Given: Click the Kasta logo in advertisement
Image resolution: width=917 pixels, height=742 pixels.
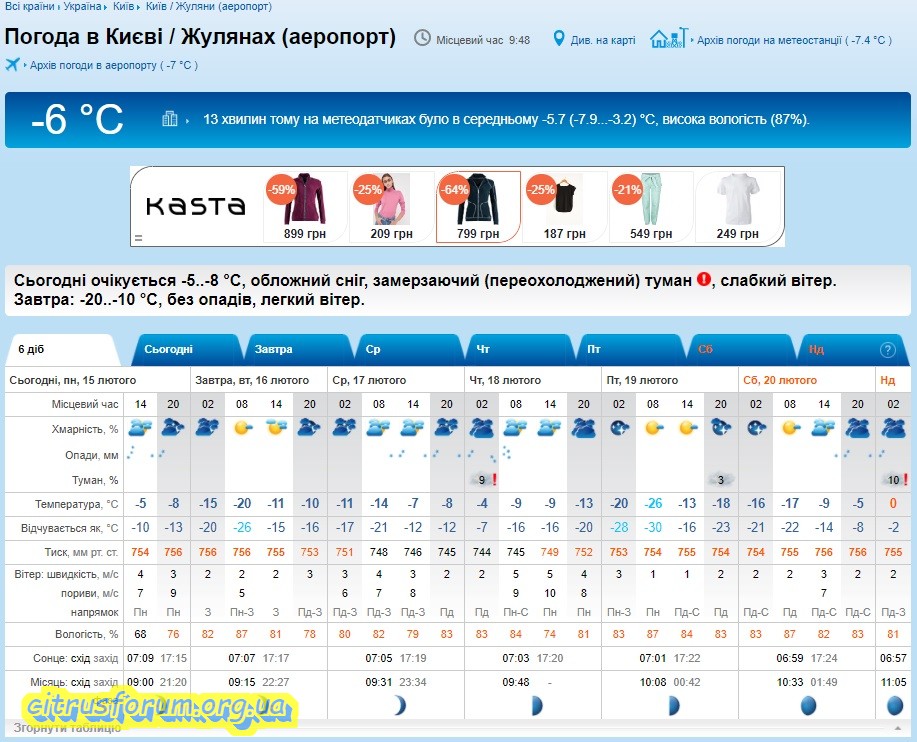Looking at the screenshot, I should point(196,206).
